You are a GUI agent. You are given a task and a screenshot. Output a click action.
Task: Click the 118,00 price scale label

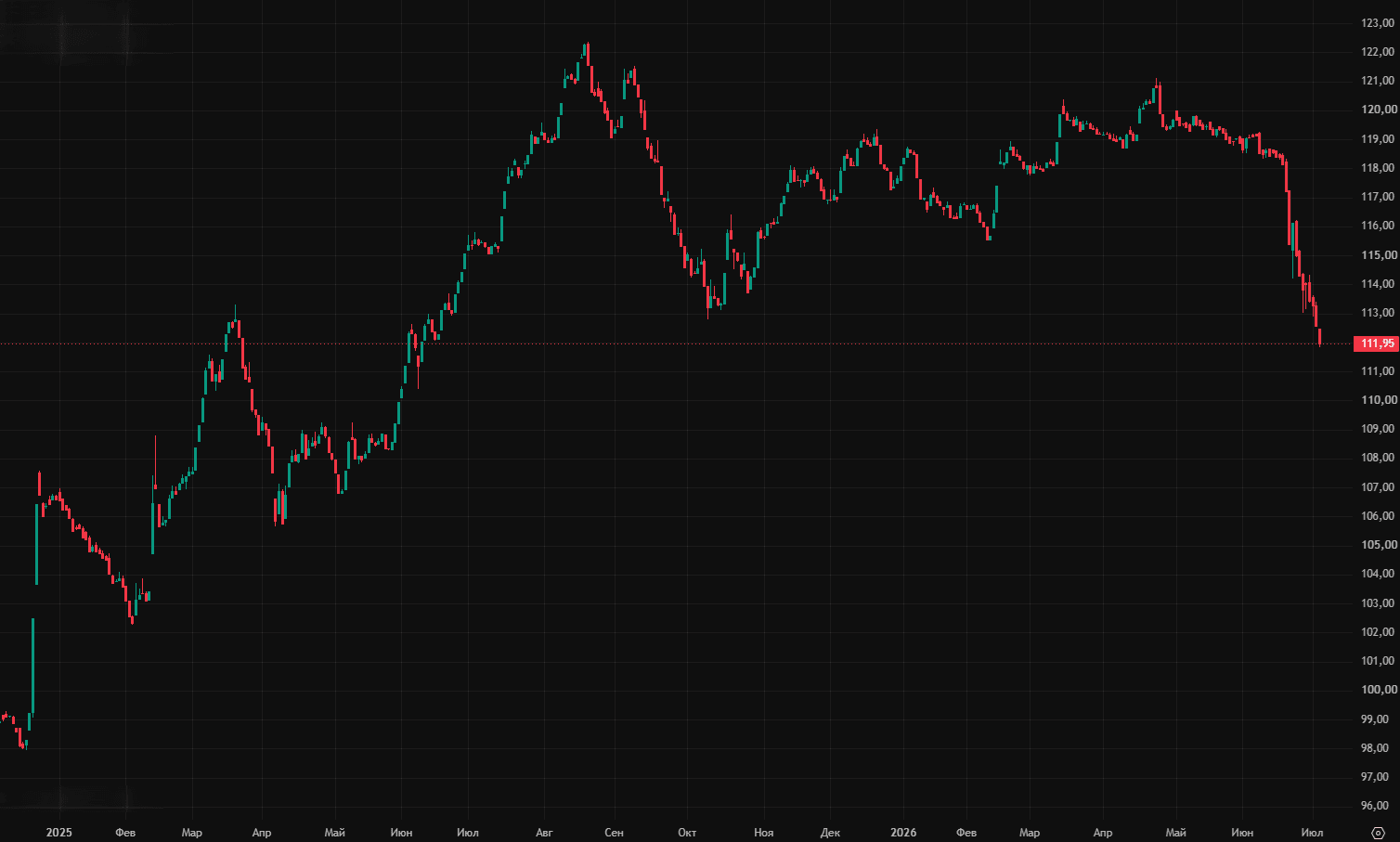(x=1378, y=168)
